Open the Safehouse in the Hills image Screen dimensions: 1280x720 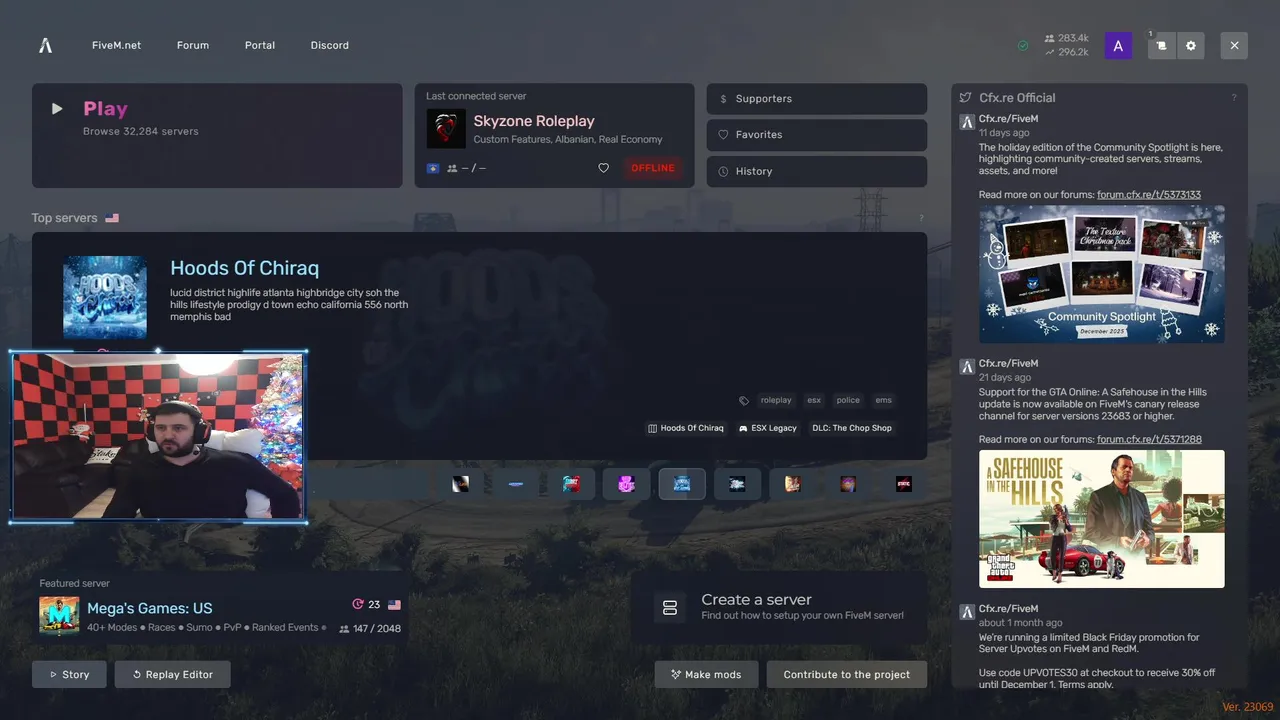[x=1102, y=519]
